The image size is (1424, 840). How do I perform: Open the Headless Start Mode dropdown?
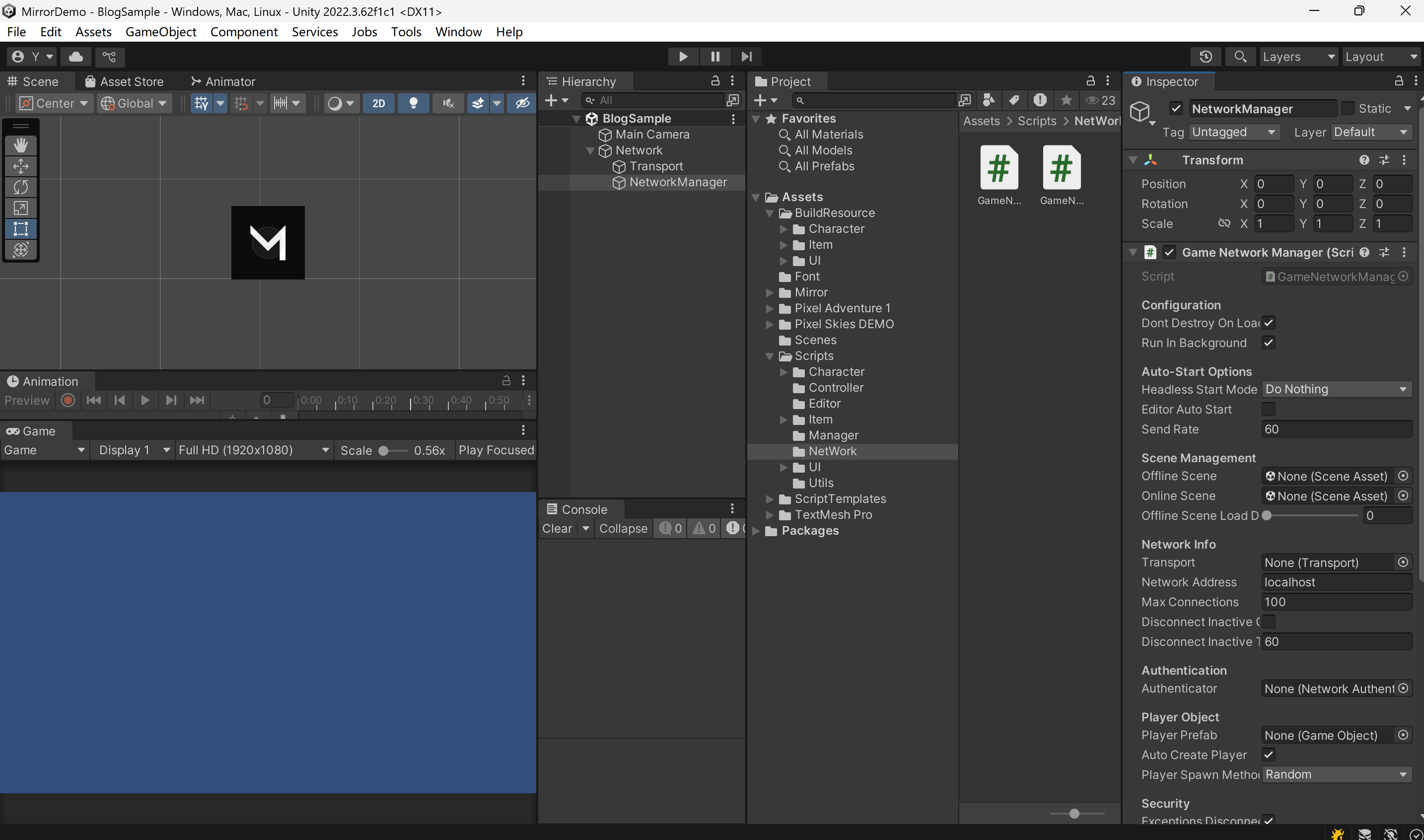(x=1336, y=389)
